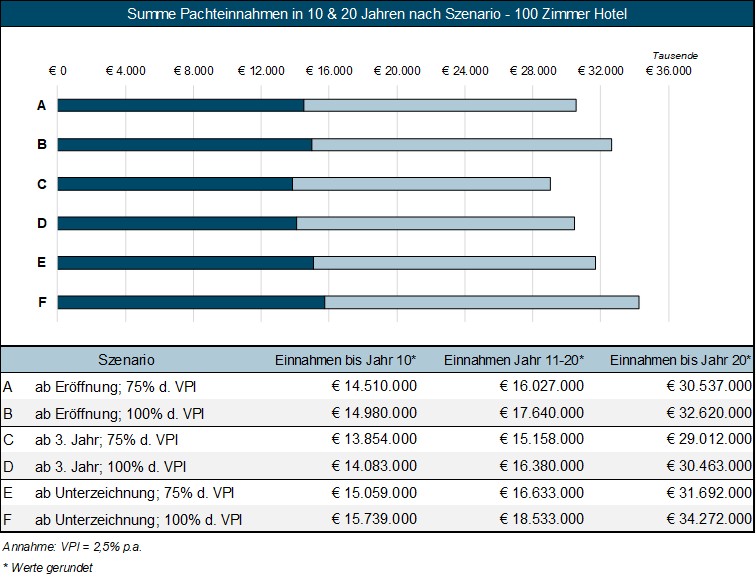This screenshot has height=587, width=756.
Task: Select the light blue bar segment of scenario D
Action: [435, 223]
